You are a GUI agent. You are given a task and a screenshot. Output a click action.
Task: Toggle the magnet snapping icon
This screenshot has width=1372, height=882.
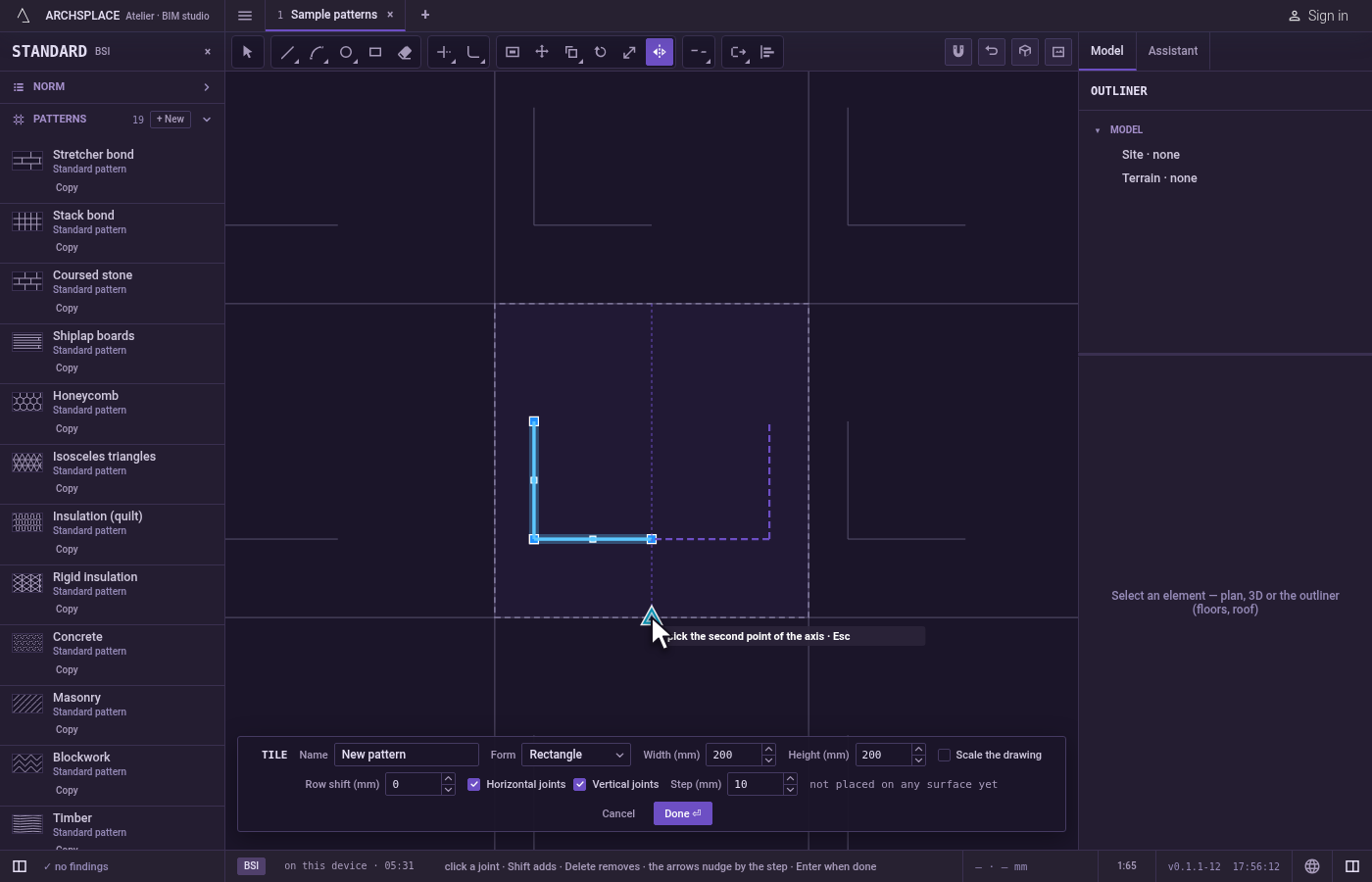pyautogui.click(x=958, y=52)
